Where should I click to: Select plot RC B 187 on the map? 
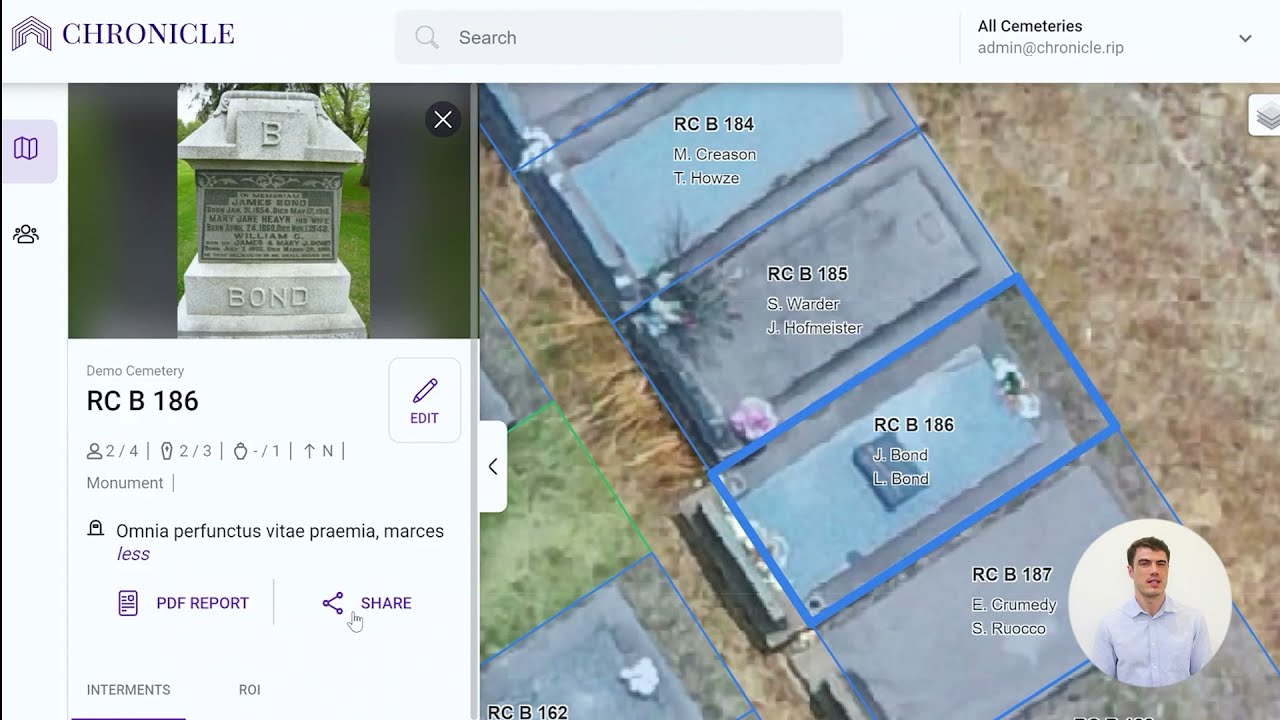pyautogui.click(x=1012, y=575)
